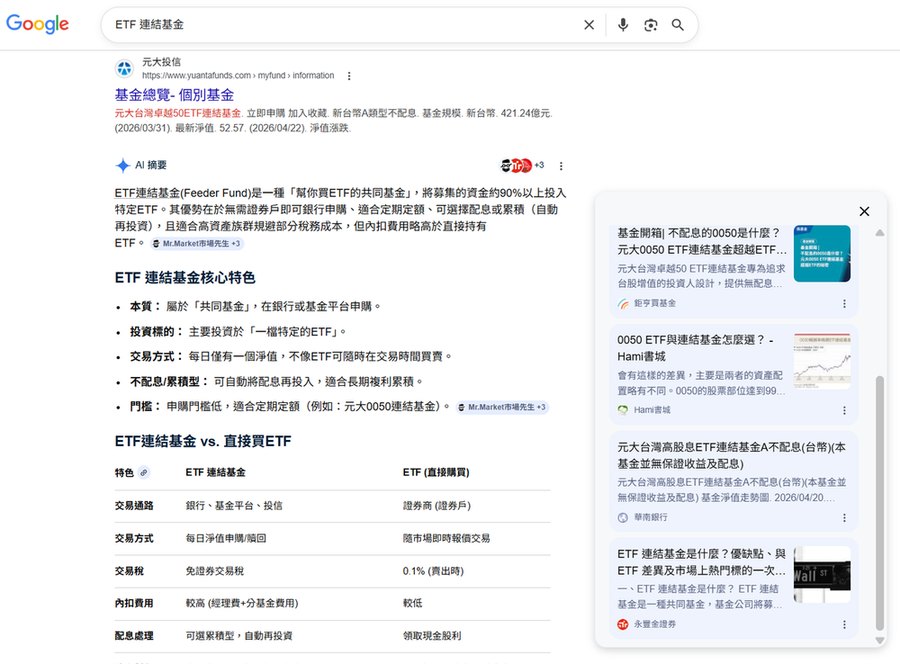This screenshot has width=900, height=664.
Task: Click table cell 證券商 (證券戶)
Action: point(437,506)
